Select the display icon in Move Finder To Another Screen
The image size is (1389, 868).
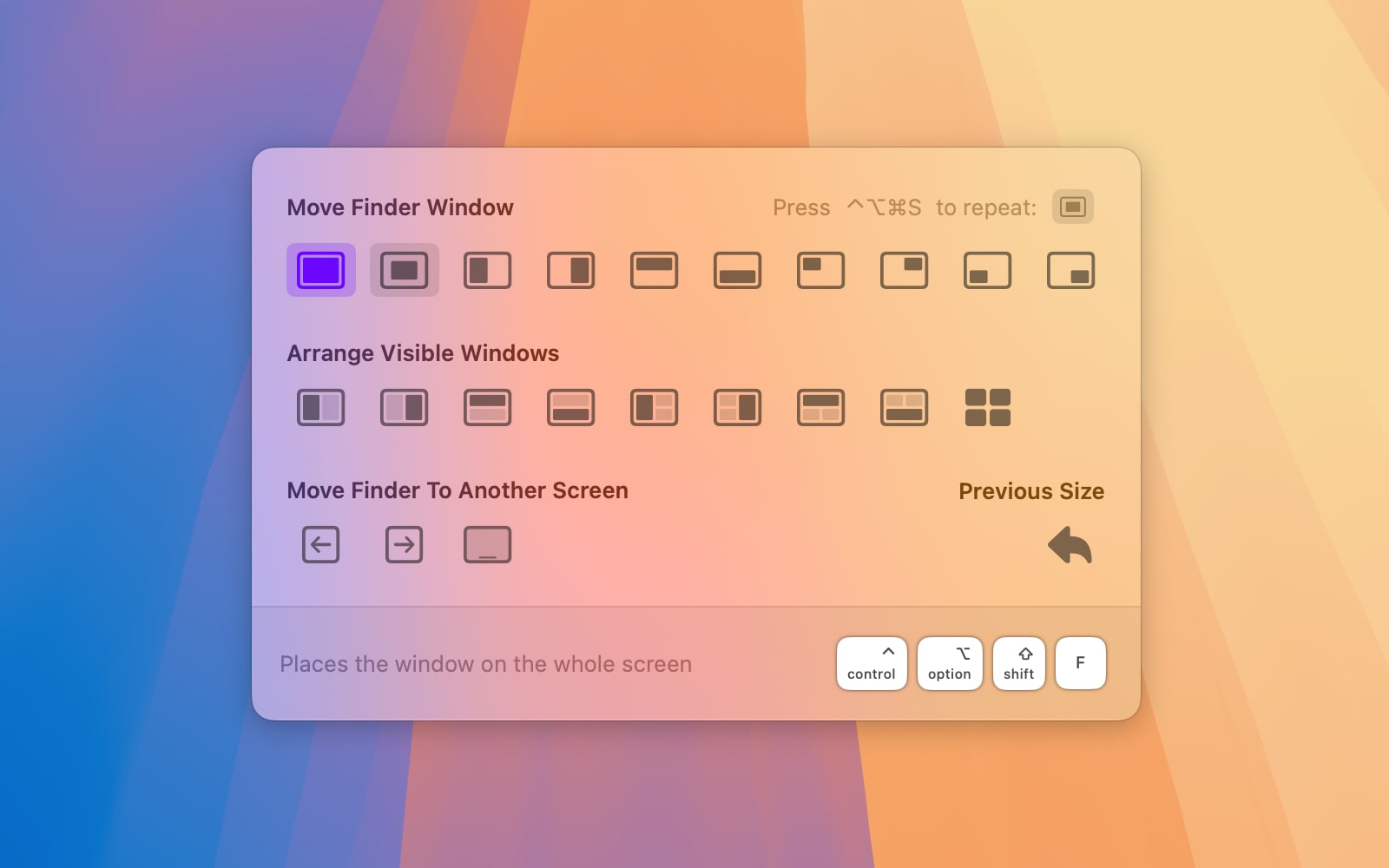(488, 545)
